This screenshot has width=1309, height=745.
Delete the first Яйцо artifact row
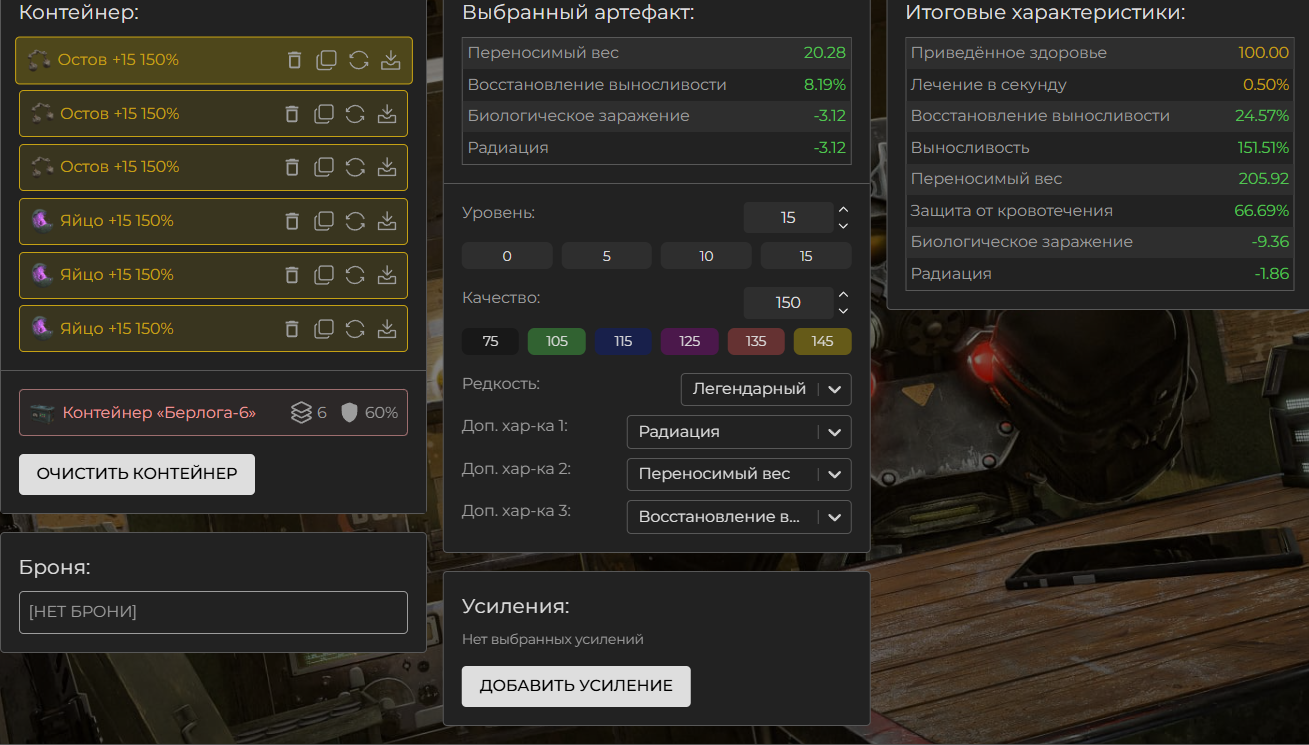(292, 221)
